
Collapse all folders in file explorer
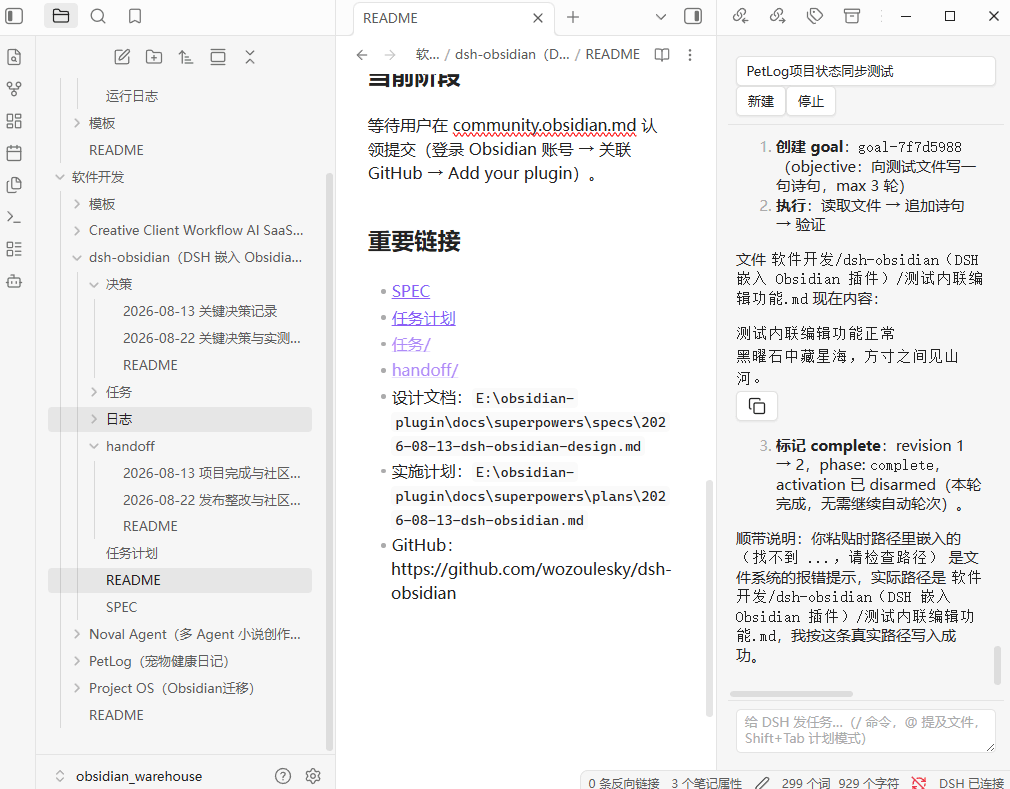(x=250, y=57)
